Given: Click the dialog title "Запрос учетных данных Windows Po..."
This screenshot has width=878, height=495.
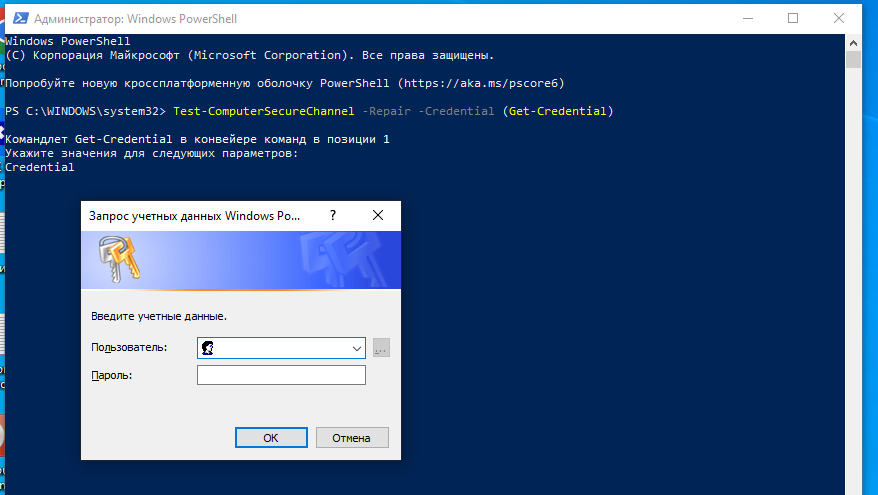Looking at the screenshot, I should tap(194, 216).
